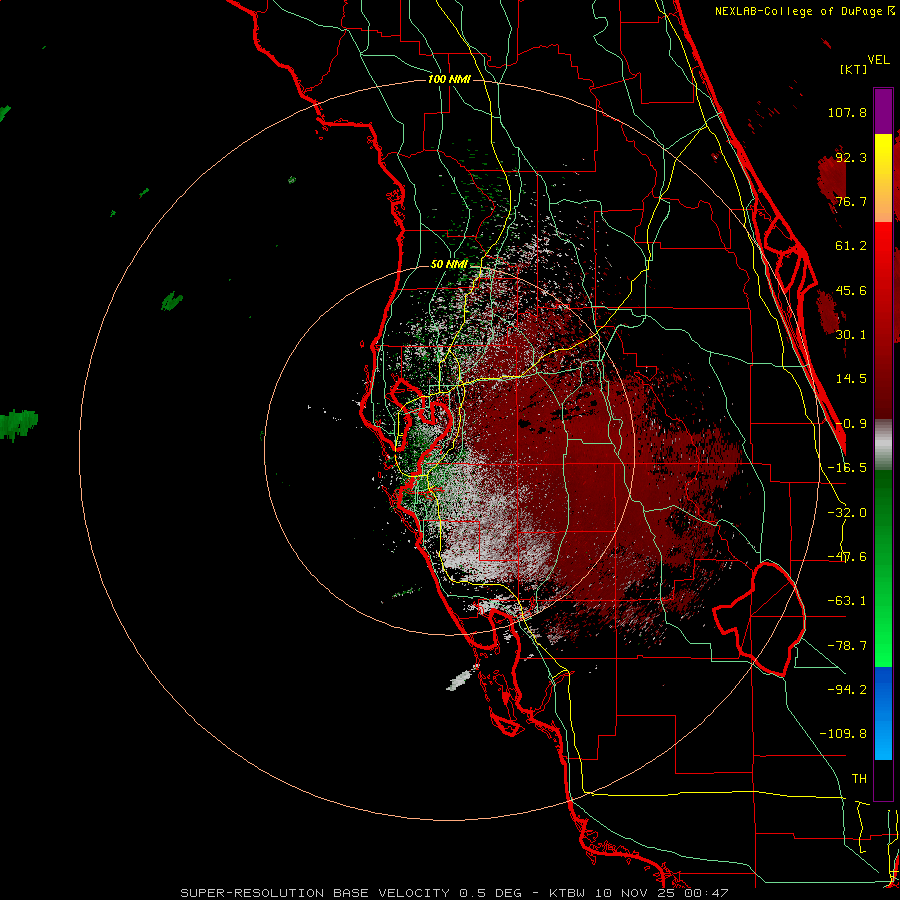Select the -94.2 velocity scale value
The width and height of the screenshot is (900, 900).
(847, 689)
